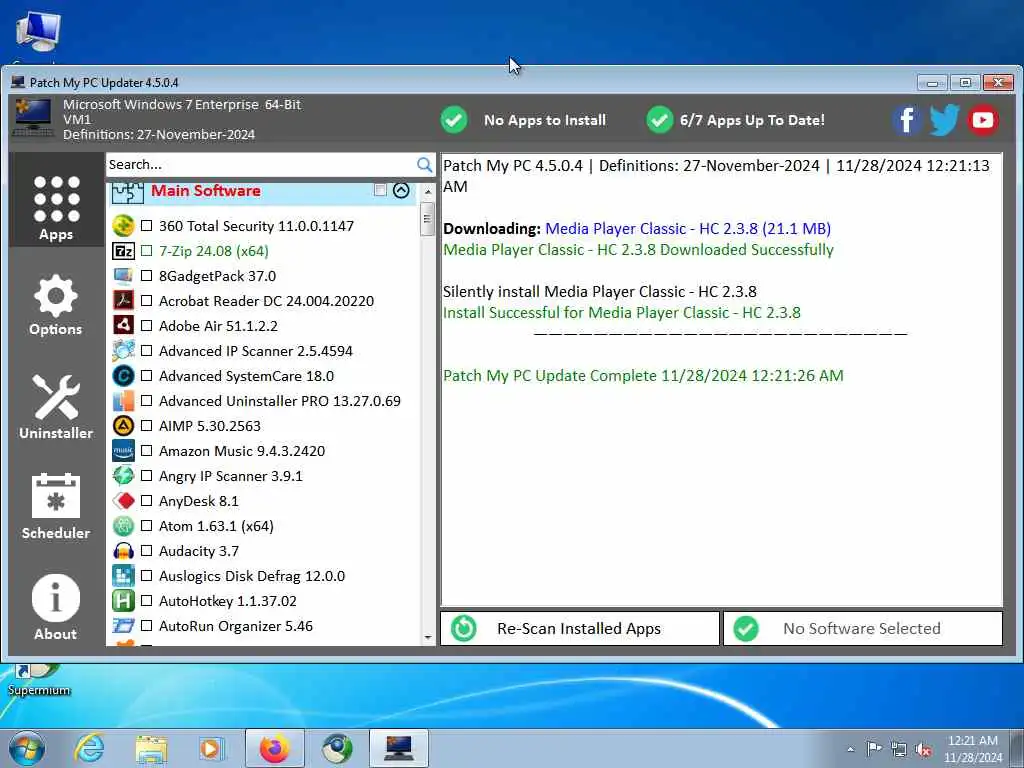This screenshot has height=768, width=1024.
Task: Check the Acrobat Reader DC checkbox
Action: click(146, 300)
